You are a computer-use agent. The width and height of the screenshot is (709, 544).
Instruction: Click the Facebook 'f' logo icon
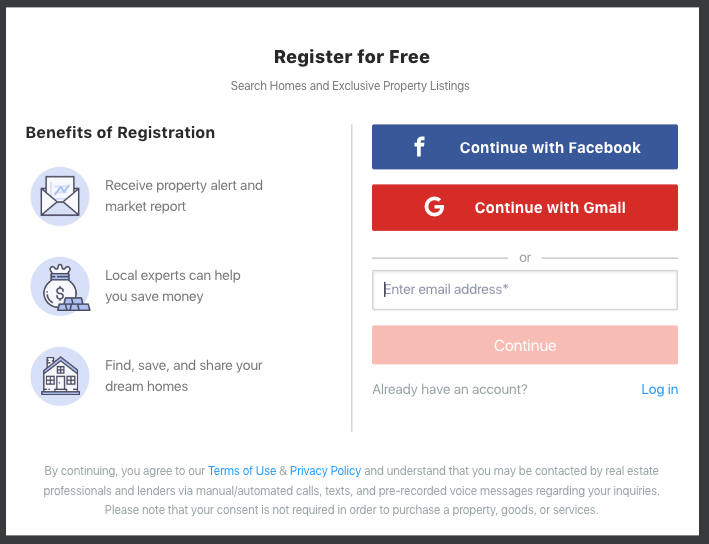(x=419, y=147)
